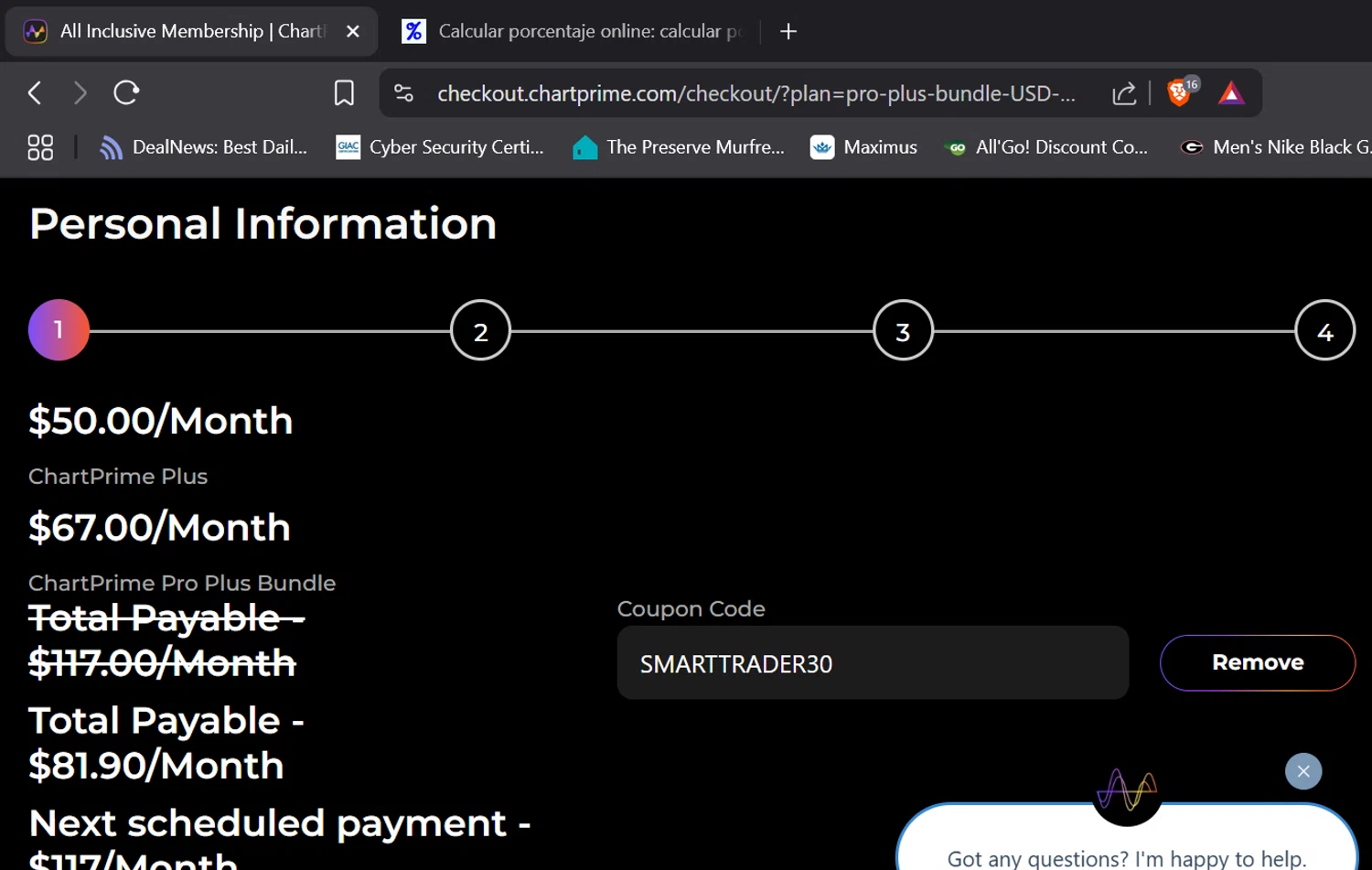Open the All'Go! Discount Co... bookmark
The width and height of the screenshot is (1372, 870).
[x=1045, y=147]
